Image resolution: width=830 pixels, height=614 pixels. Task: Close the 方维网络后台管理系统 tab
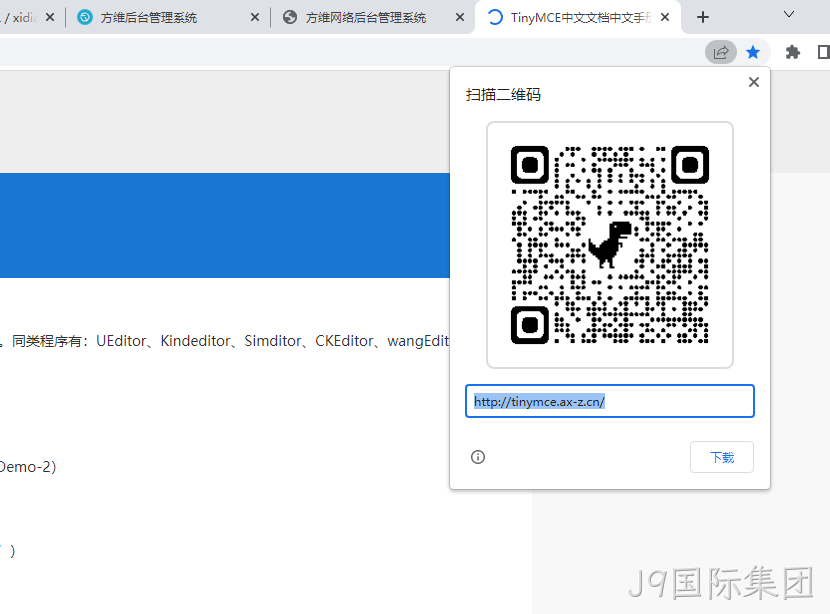pyautogui.click(x=460, y=17)
